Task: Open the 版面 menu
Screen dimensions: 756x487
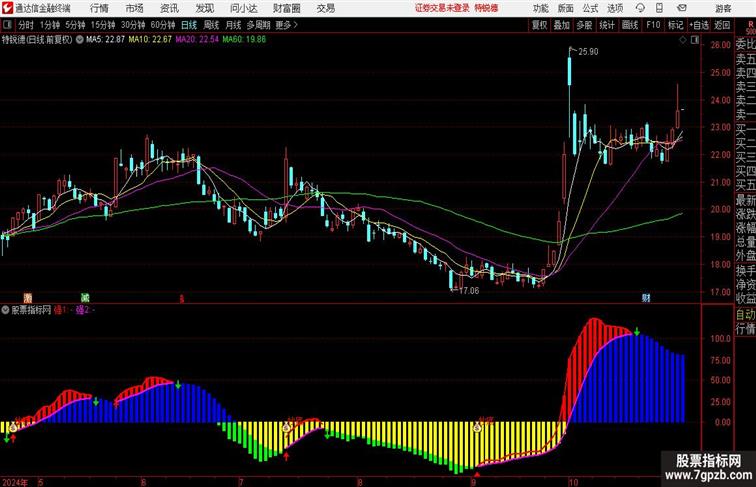Action: [x=566, y=8]
